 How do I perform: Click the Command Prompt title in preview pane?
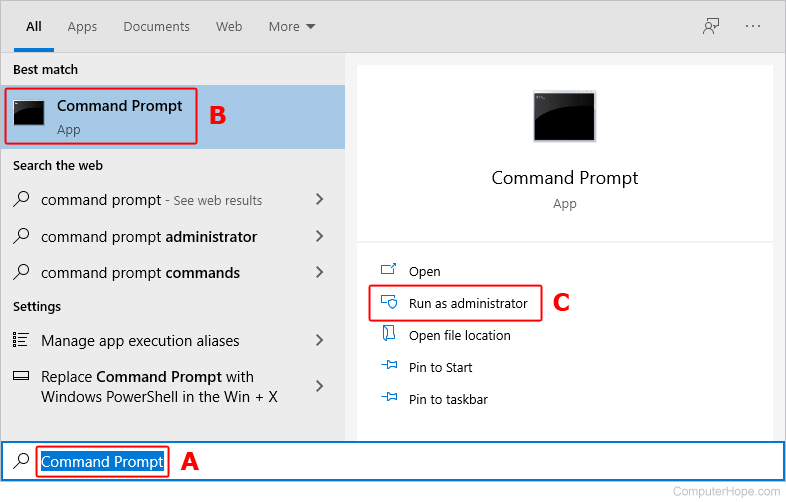click(x=564, y=178)
